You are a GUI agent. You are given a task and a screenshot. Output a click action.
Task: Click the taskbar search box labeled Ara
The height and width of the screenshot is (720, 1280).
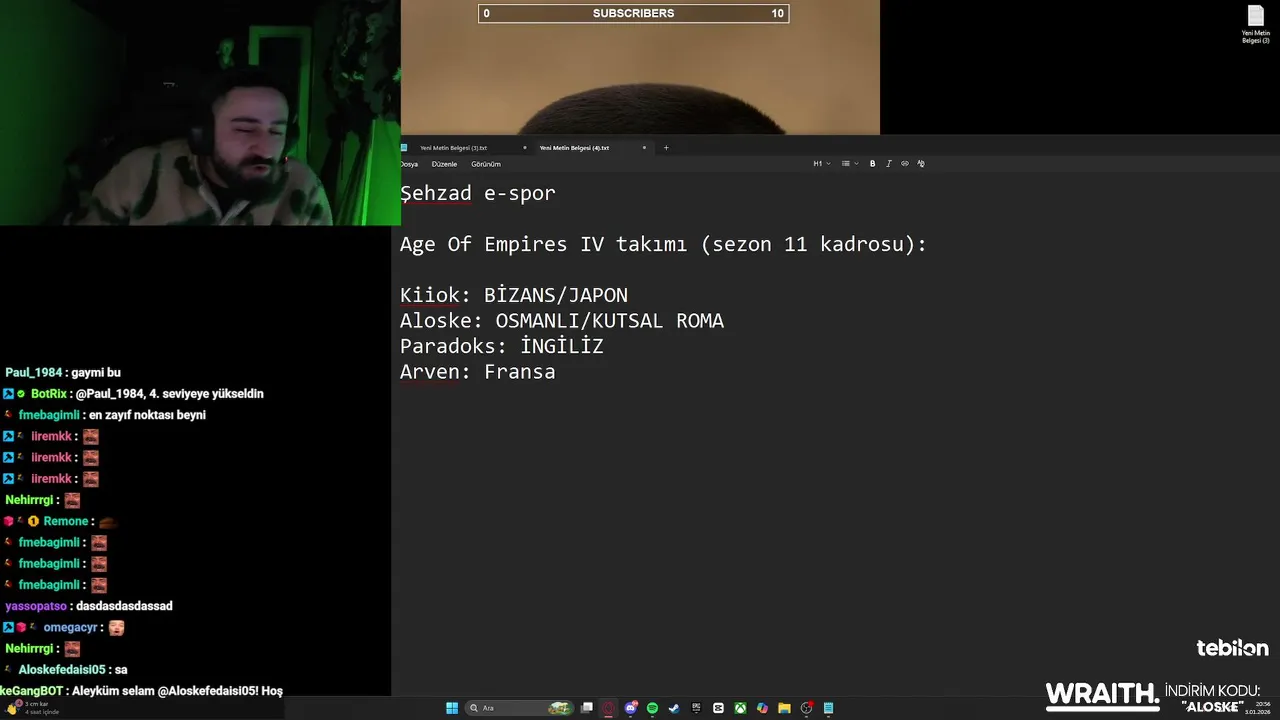(520, 708)
